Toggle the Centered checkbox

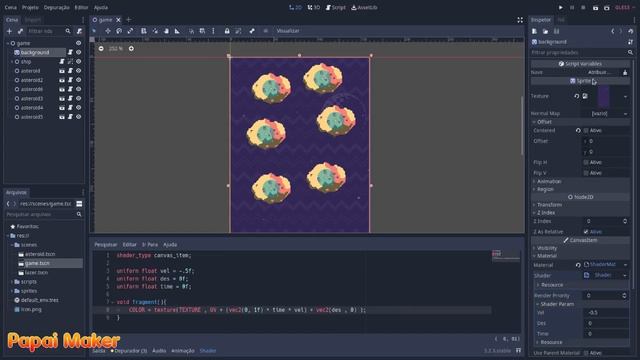[586, 131]
